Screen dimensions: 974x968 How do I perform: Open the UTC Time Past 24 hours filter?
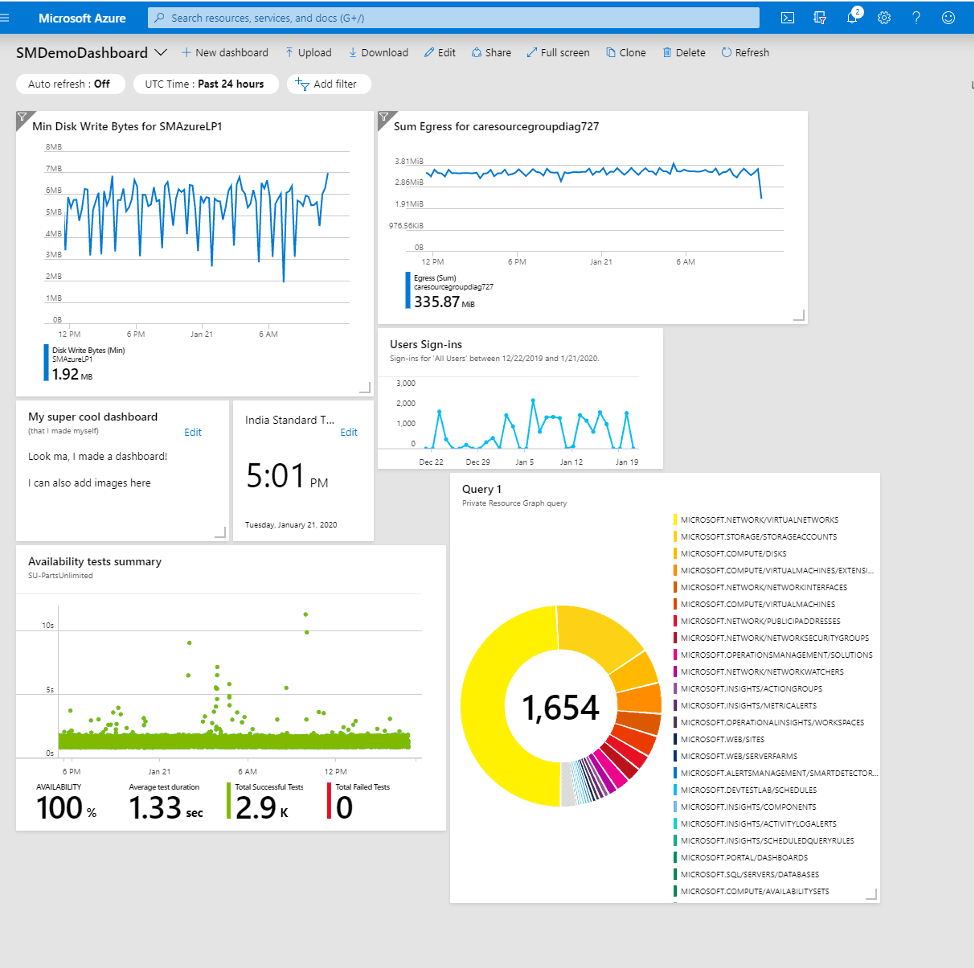(205, 84)
